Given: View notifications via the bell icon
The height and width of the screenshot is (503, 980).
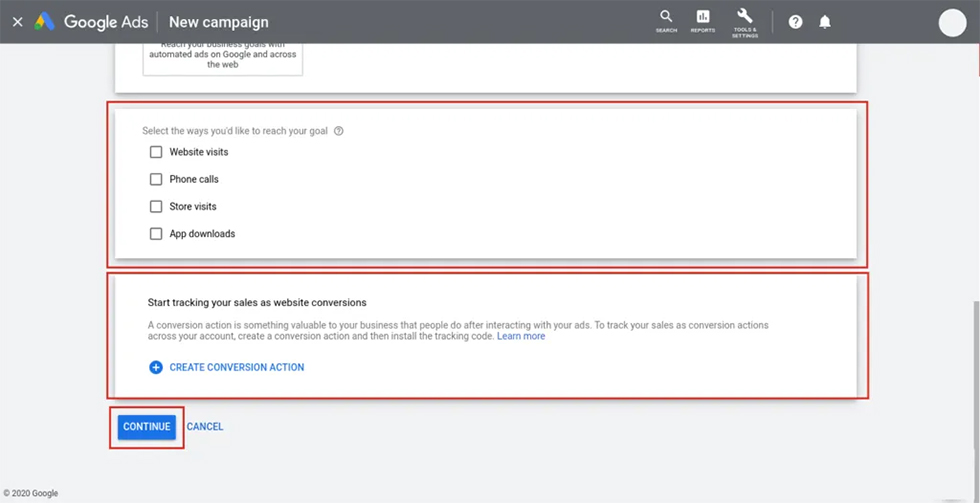Looking at the screenshot, I should click(x=825, y=22).
